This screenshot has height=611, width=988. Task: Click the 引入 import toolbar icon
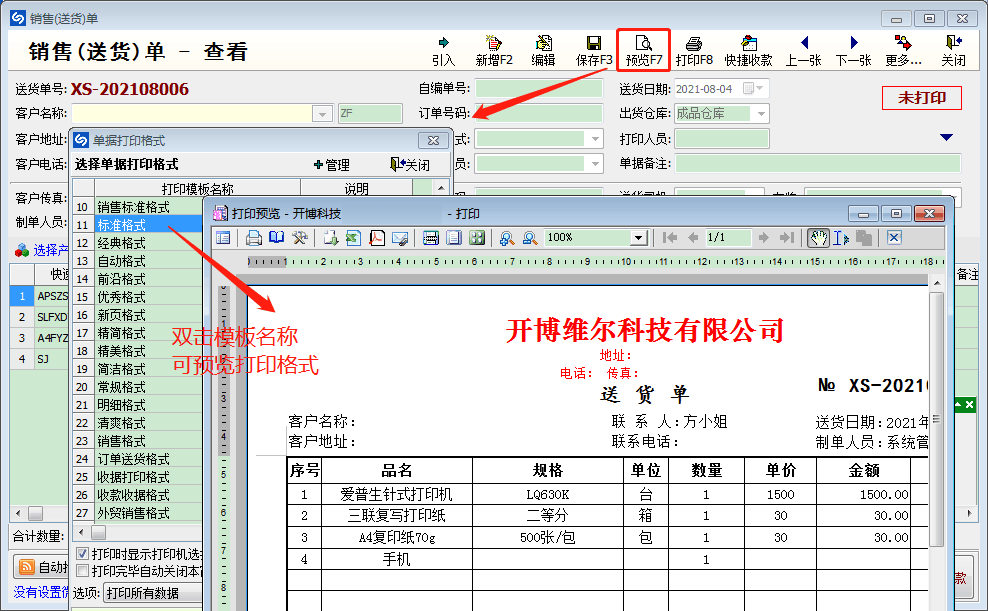[x=444, y=50]
